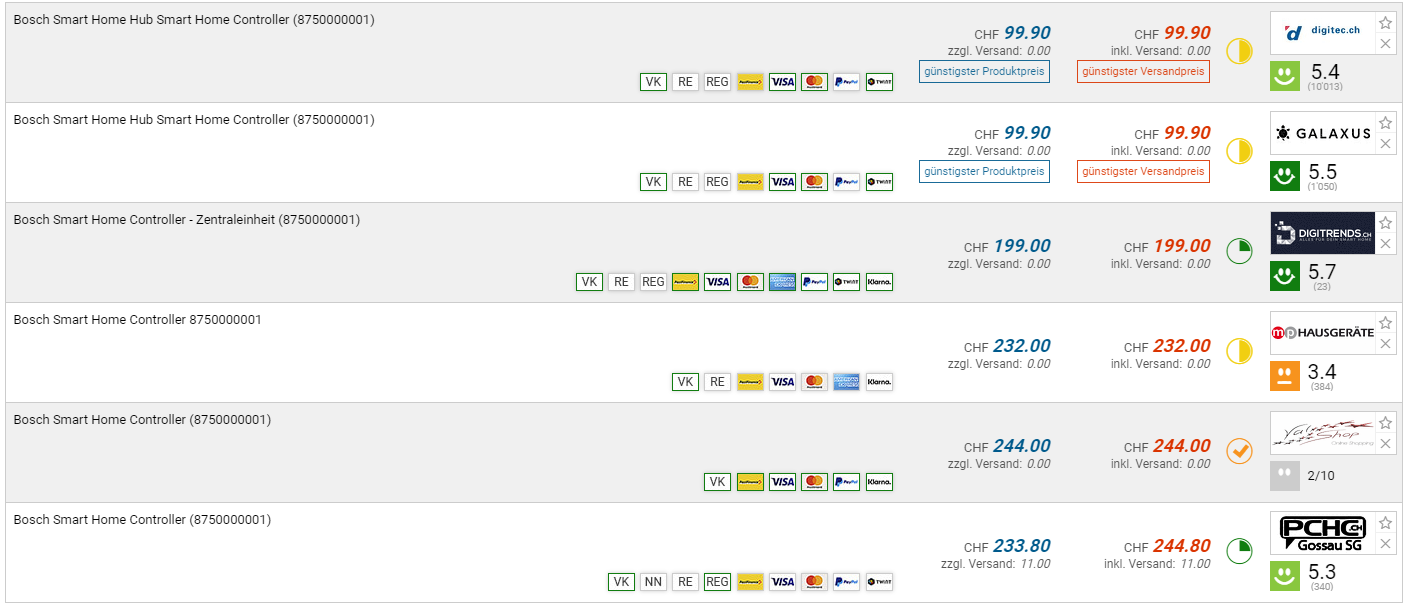Image resolution: width=1406 pixels, height=608 pixels.
Task: Click the Klarna payment icon in the Hausgeräte row
Action: (x=879, y=382)
